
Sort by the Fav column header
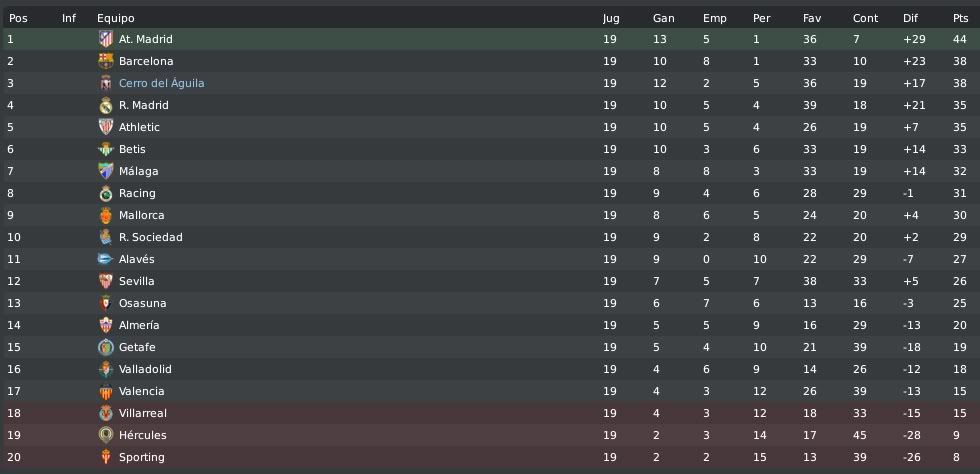tap(812, 18)
